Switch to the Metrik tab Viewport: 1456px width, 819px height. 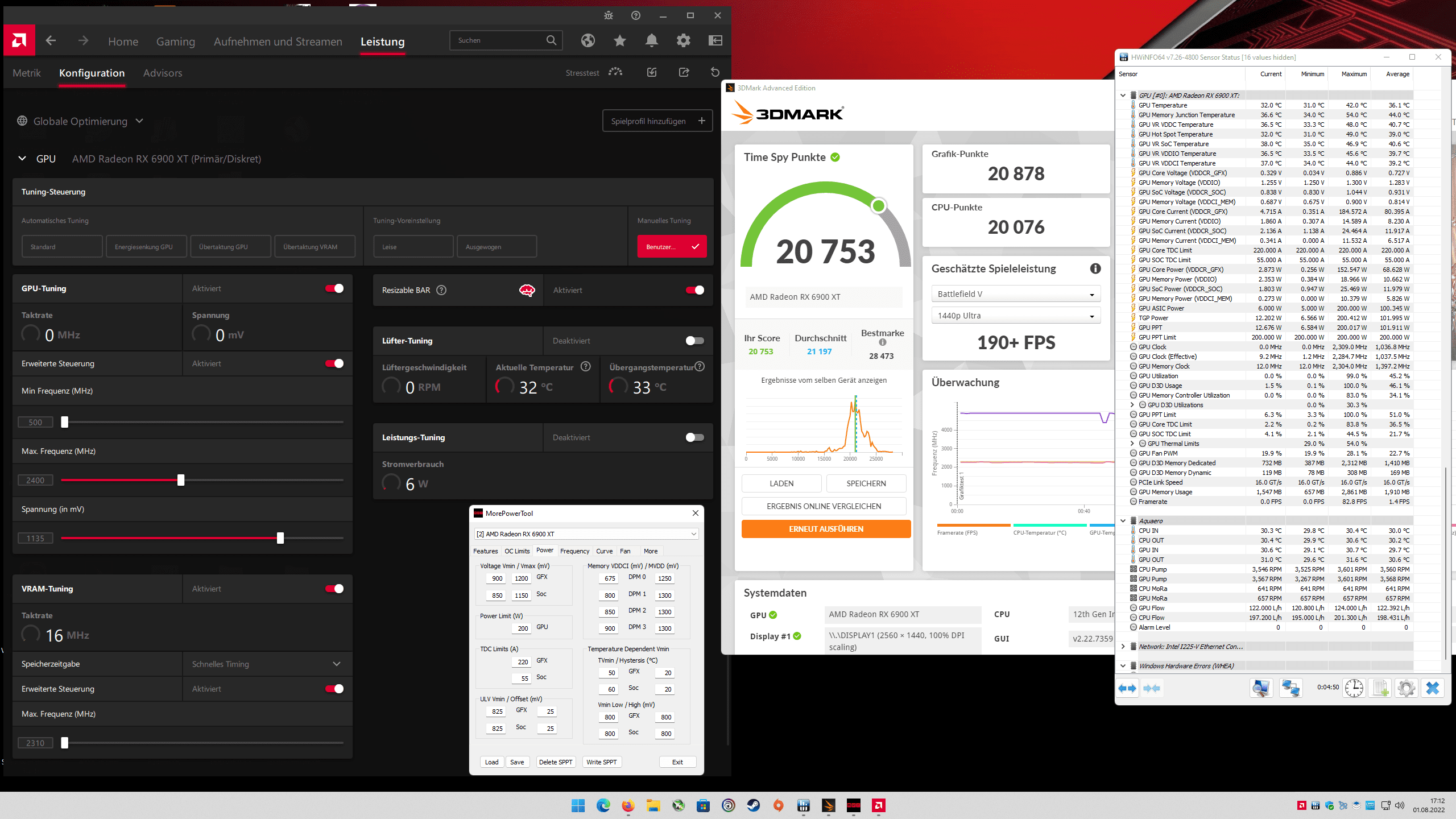click(x=27, y=73)
